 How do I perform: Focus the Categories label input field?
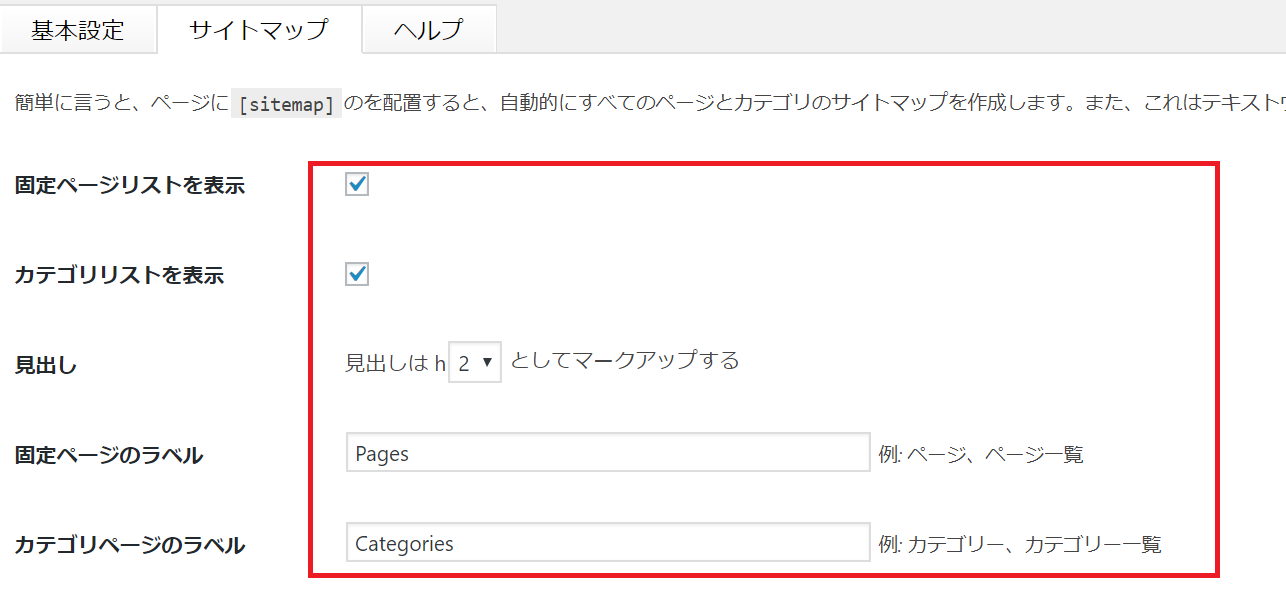click(607, 543)
